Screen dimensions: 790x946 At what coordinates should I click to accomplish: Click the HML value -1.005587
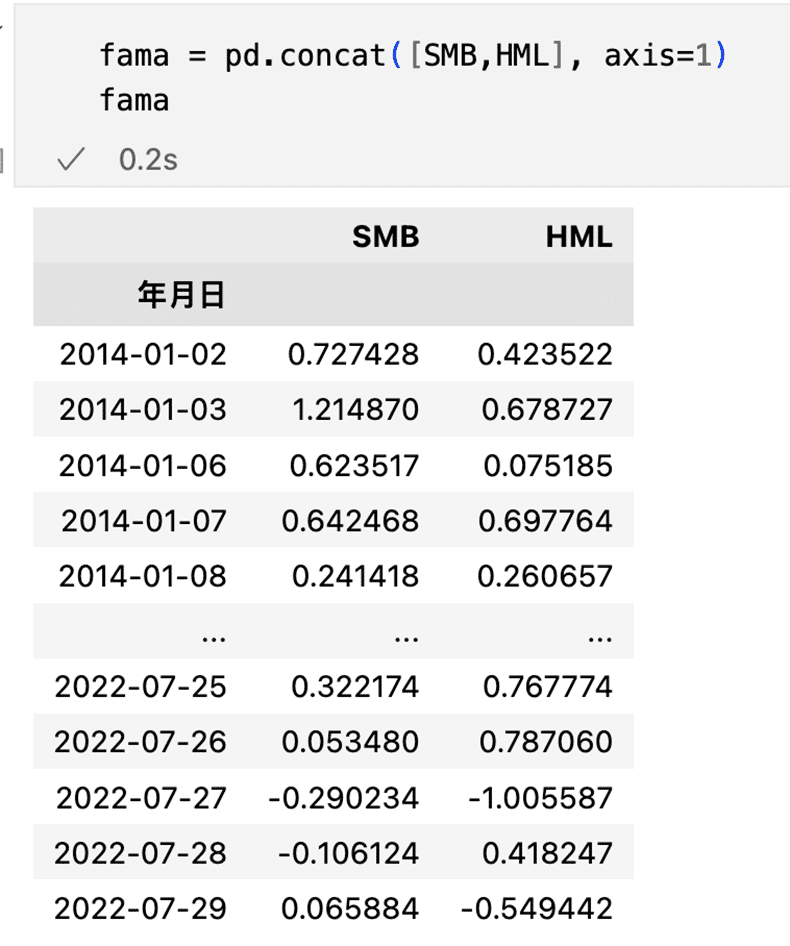tap(536, 798)
